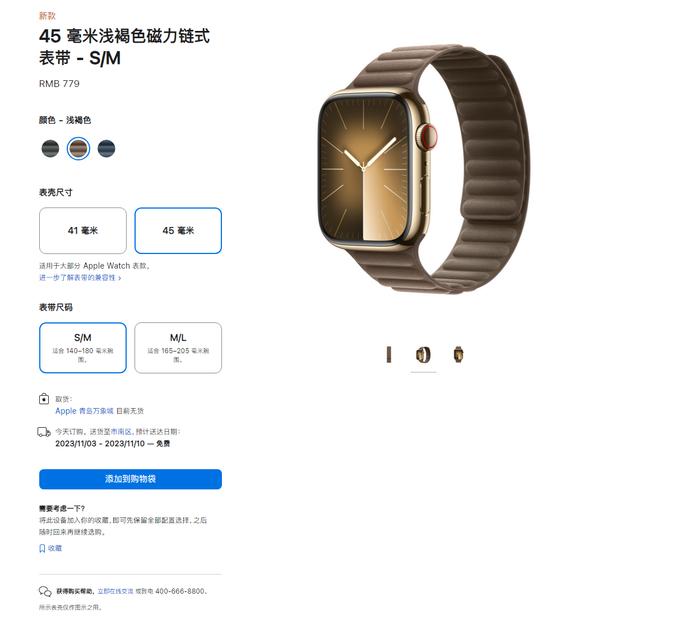This screenshot has width=700, height=624.
Task: Select the taupe brown band color swatch
Action: click(x=78, y=149)
